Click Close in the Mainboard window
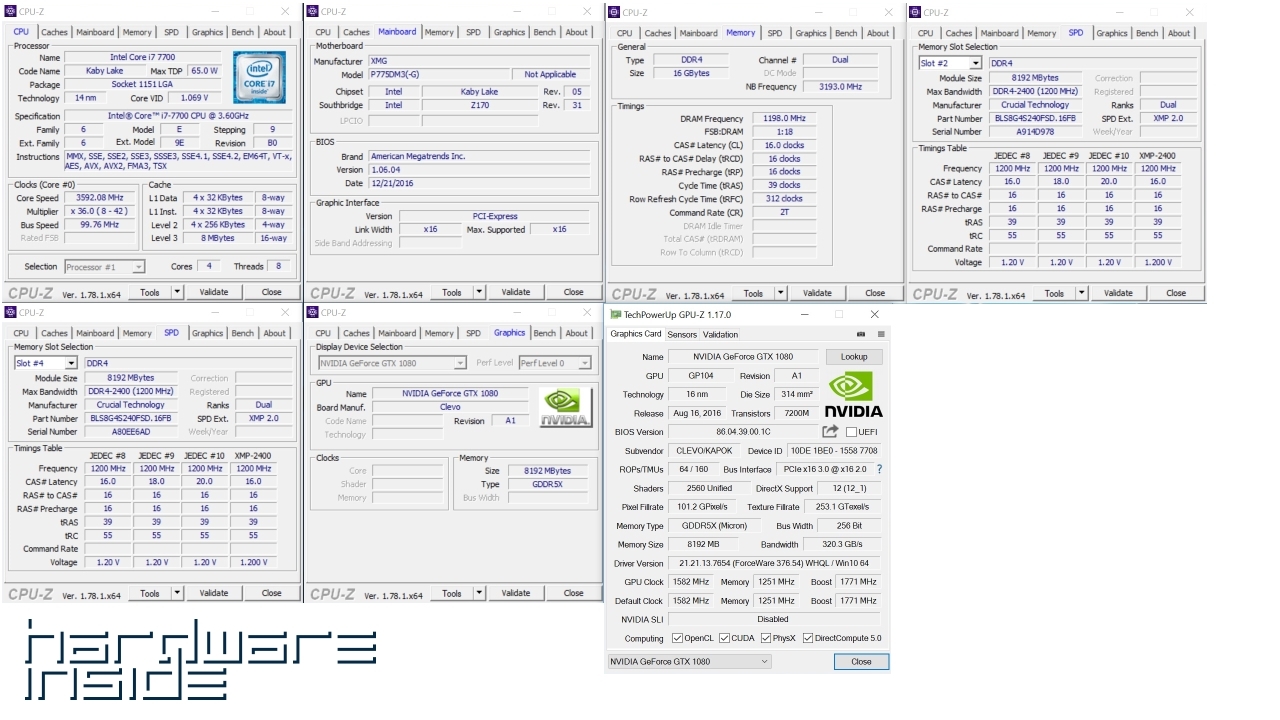 coord(573,293)
